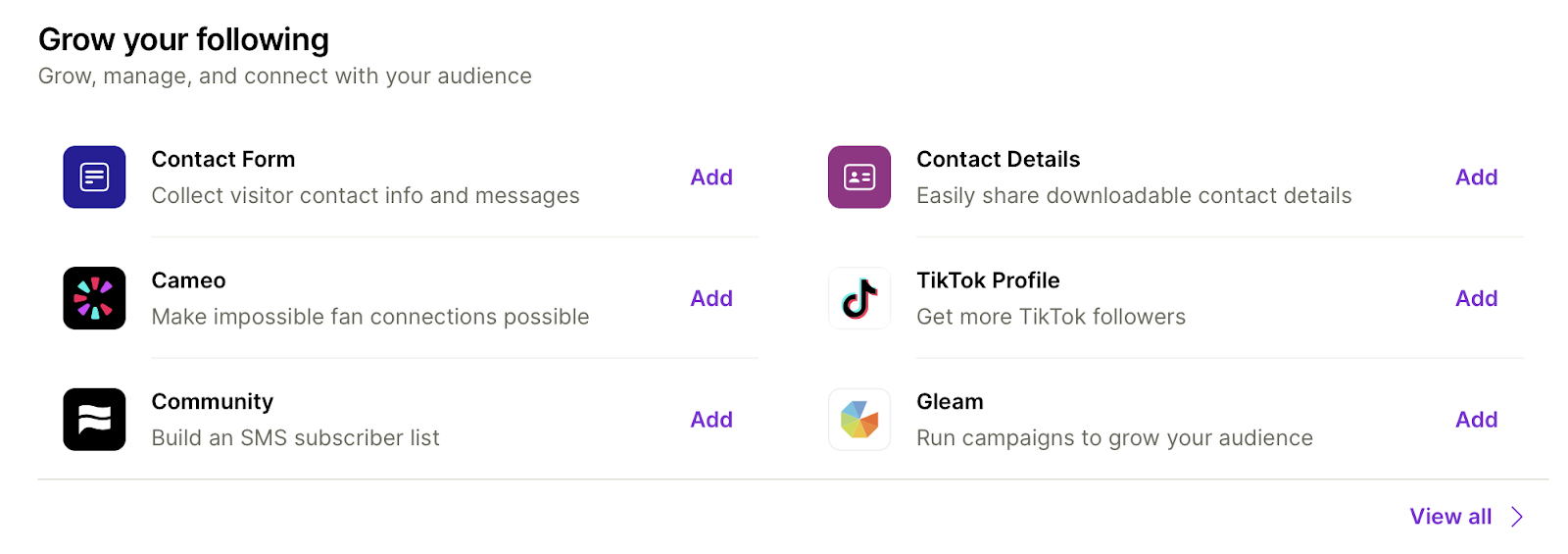The width and height of the screenshot is (1568, 554).
Task: Add the Contact Details link app
Action: click(1475, 177)
